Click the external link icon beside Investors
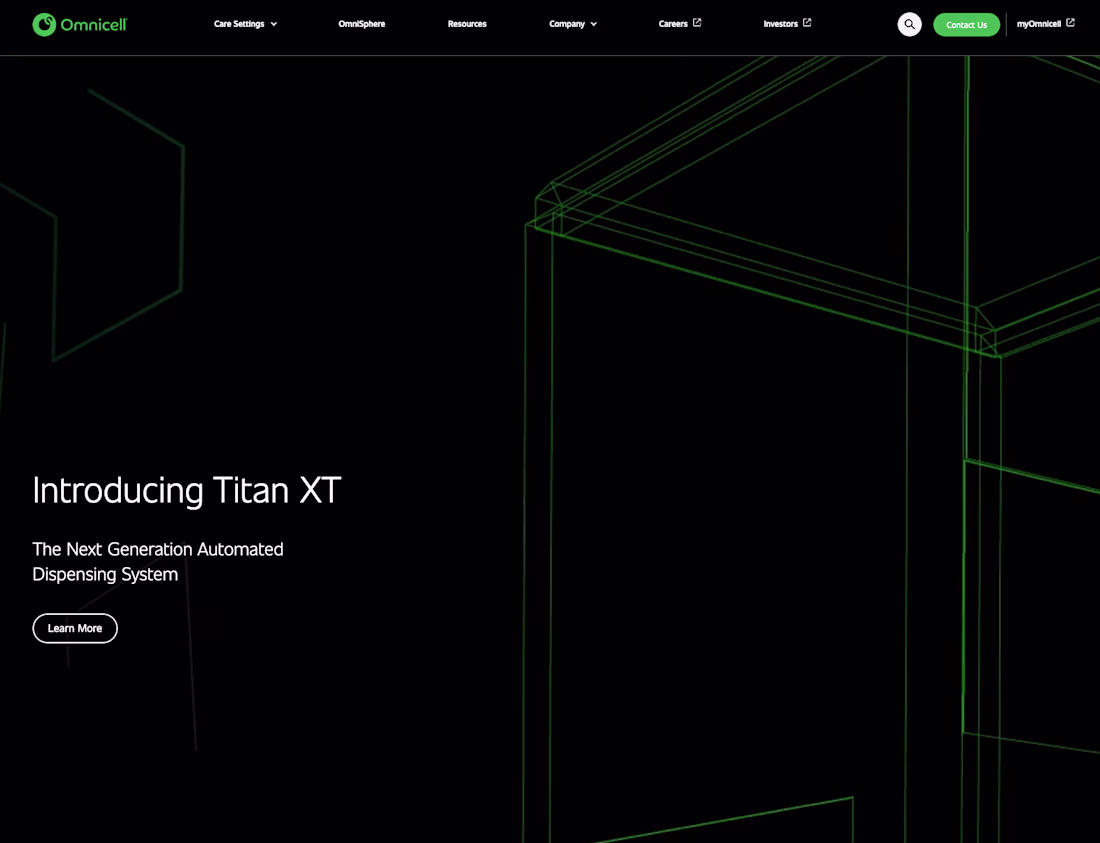This screenshot has height=843, width=1100. point(807,22)
